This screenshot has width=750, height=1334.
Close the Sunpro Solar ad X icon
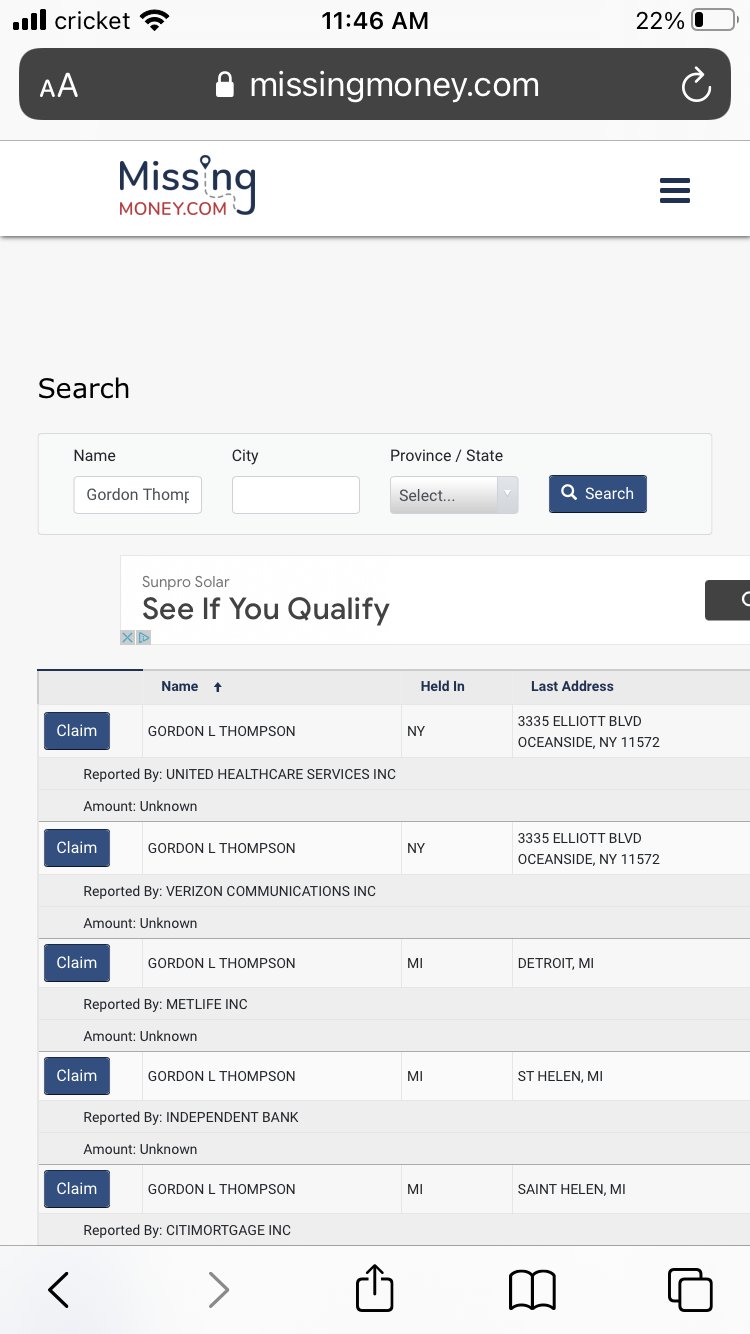coord(127,637)
